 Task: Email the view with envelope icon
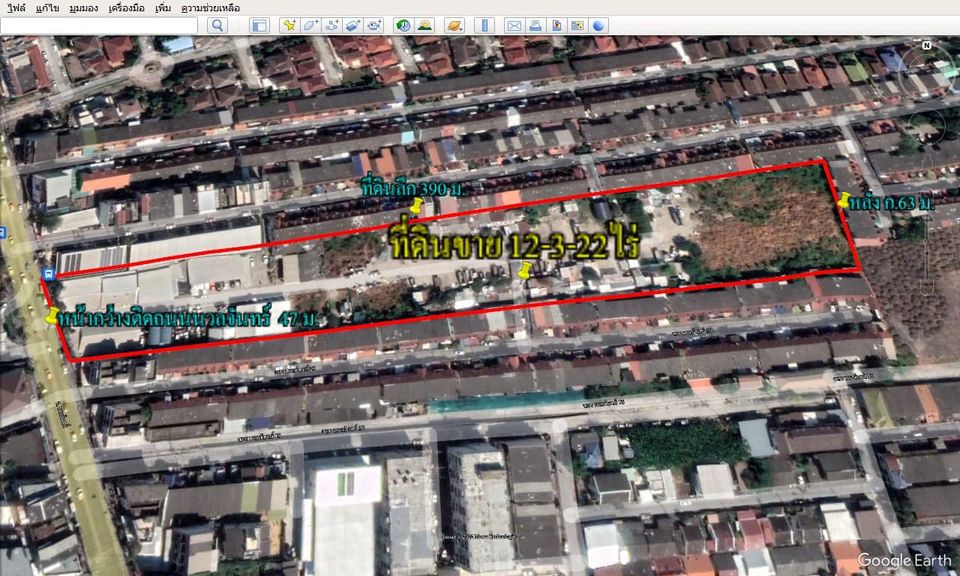[x=514, y=25]
